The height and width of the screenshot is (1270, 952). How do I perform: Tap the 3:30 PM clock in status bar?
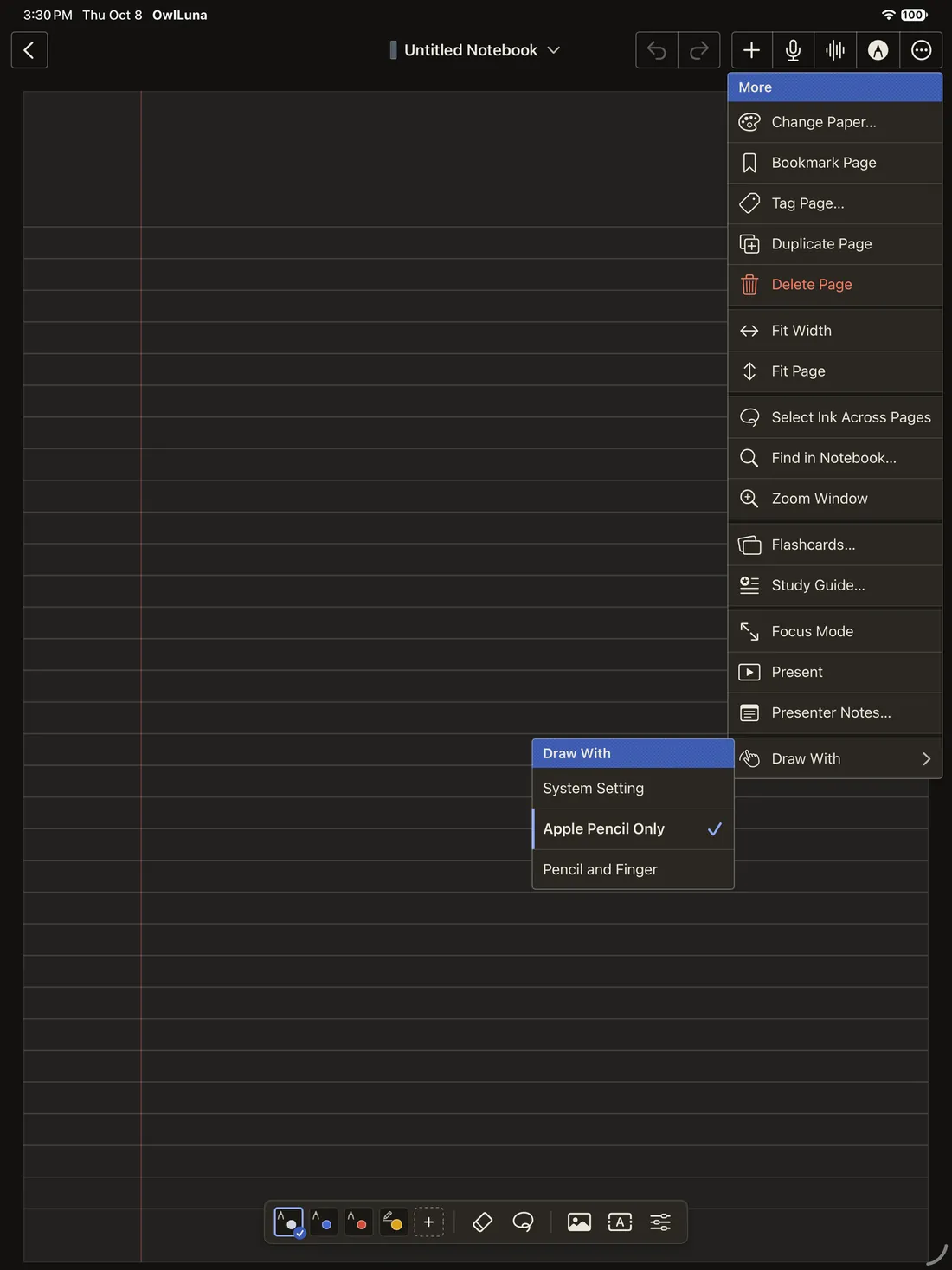tap(48, 15)
